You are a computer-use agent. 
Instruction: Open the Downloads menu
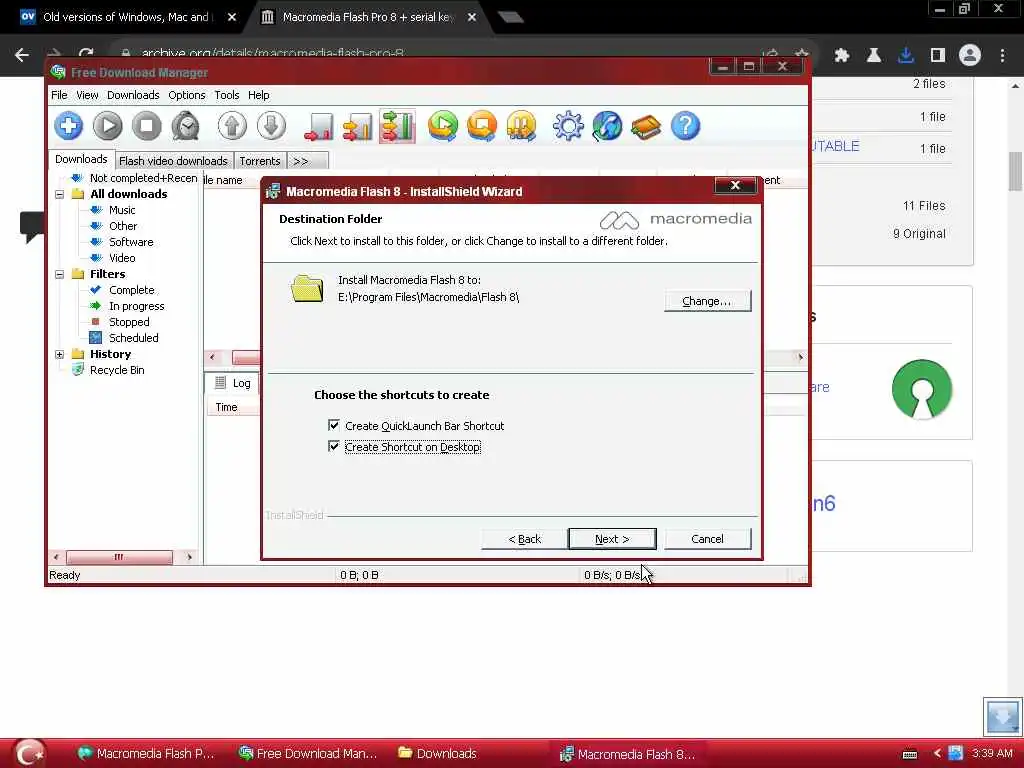[x=133, y=95]
